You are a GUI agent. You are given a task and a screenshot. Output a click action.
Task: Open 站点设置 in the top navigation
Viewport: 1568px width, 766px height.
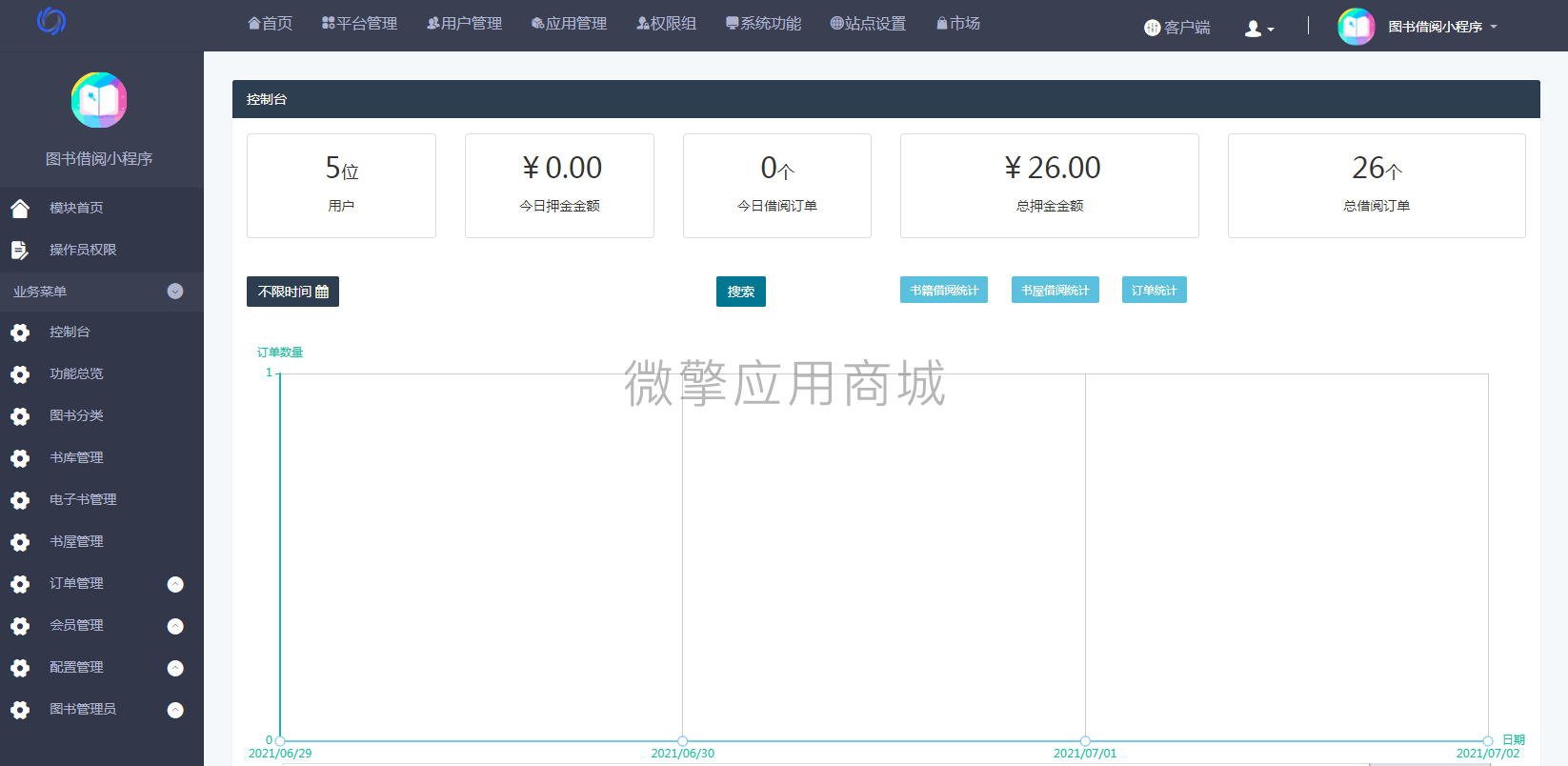pyautogui.click(x=875, y=23)
